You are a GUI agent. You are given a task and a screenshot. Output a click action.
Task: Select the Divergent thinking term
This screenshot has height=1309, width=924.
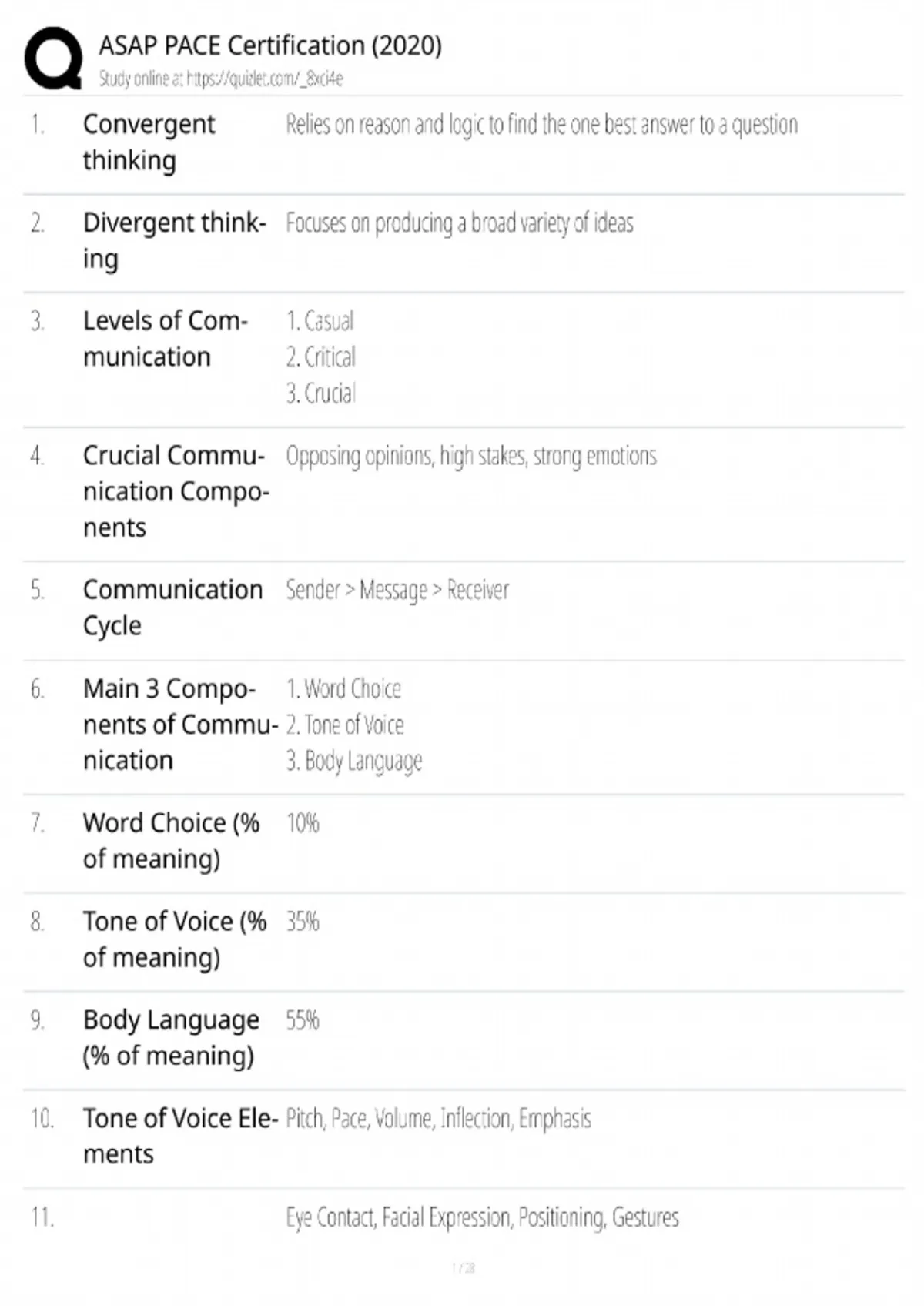(x=174, y=240)
